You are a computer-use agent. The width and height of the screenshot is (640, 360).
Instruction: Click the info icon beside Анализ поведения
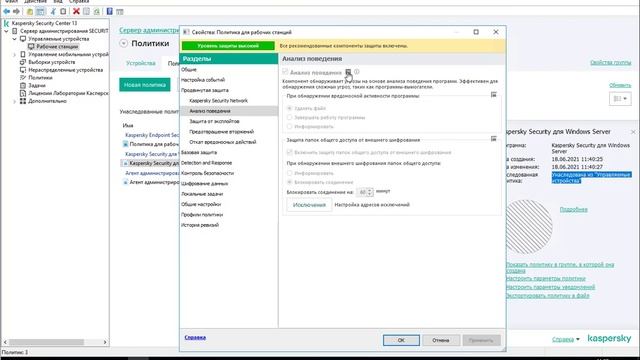[x=357, y=72]
